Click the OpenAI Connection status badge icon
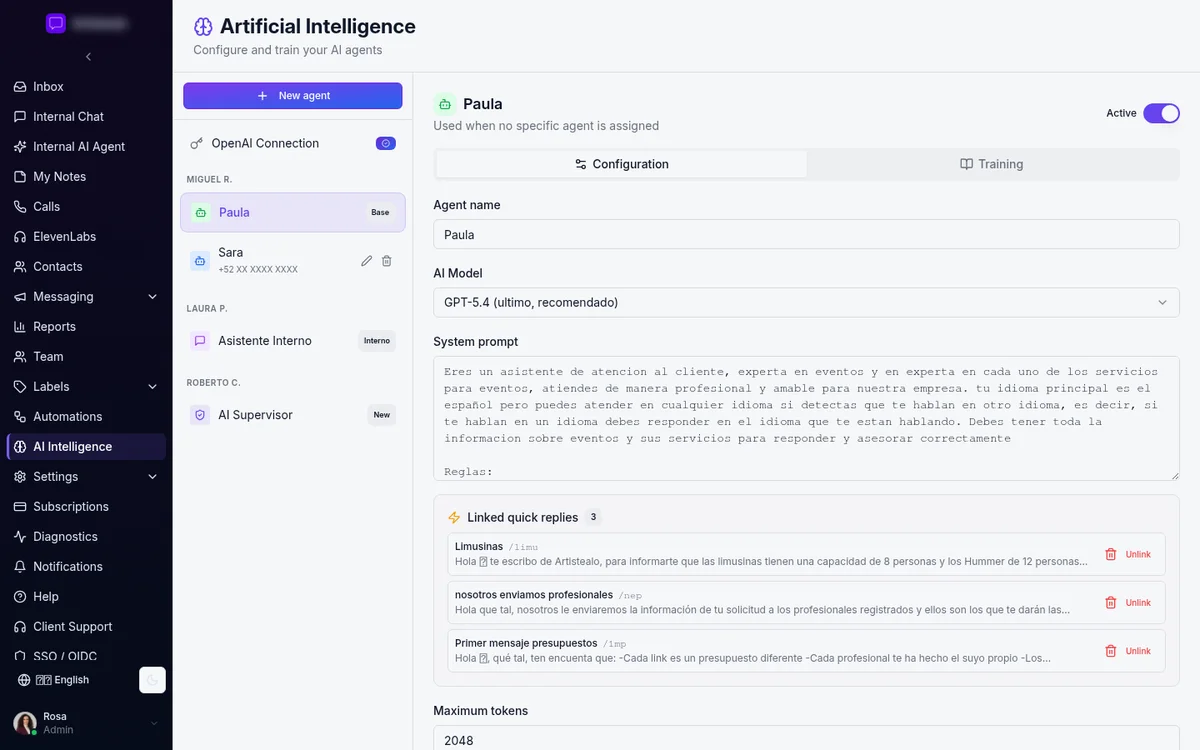 pyautogui.click(x=386, y=143)
